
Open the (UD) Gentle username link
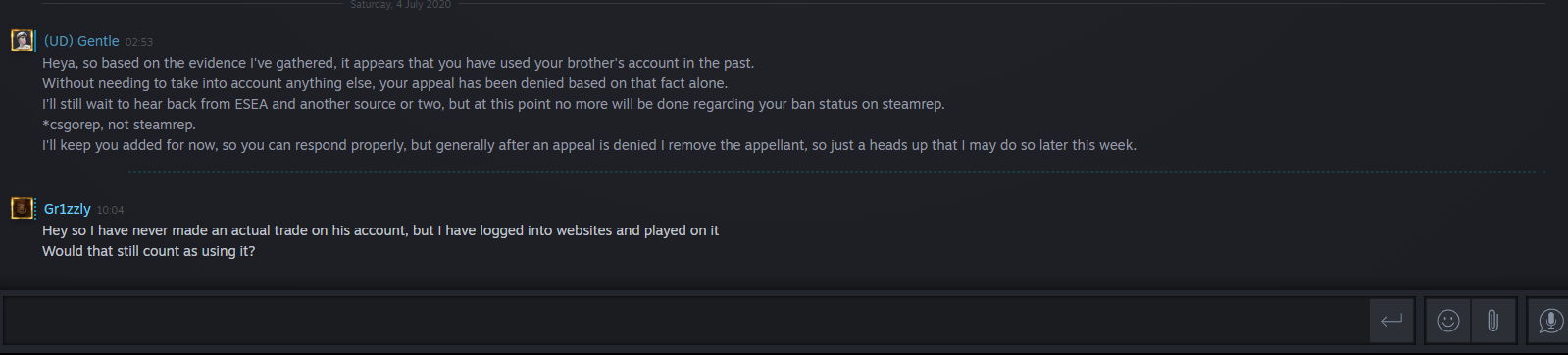[81, 41]
